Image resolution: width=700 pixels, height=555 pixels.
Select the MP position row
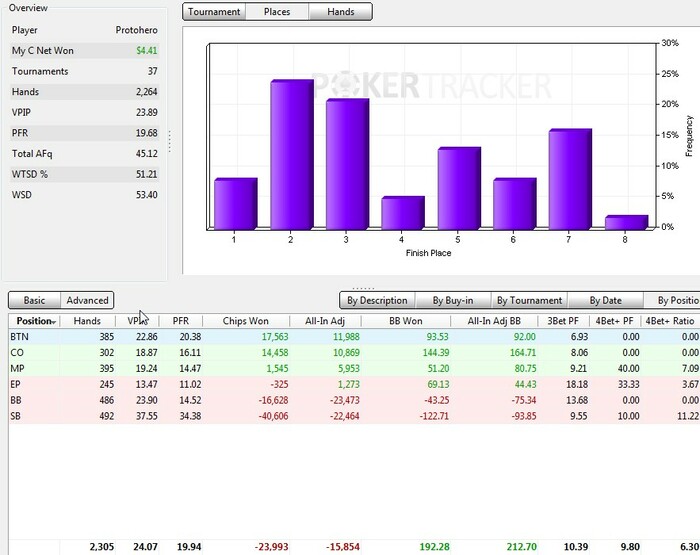pos(354,368)
